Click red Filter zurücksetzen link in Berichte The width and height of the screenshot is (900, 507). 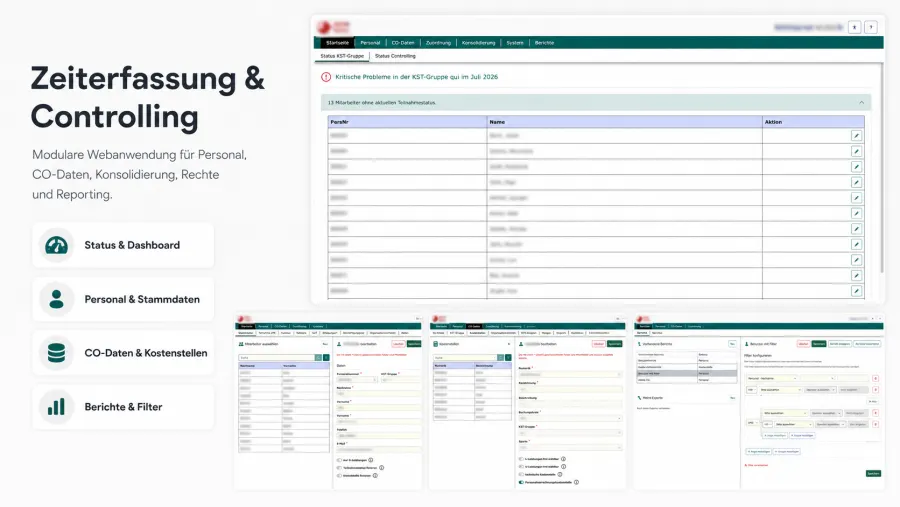(757, 465)
